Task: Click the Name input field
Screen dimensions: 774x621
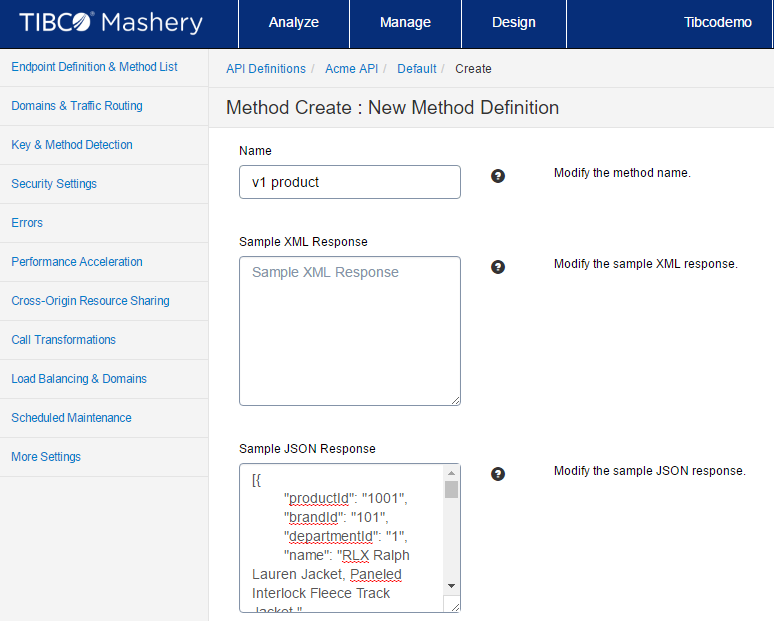Action: [x=349, y=182]
